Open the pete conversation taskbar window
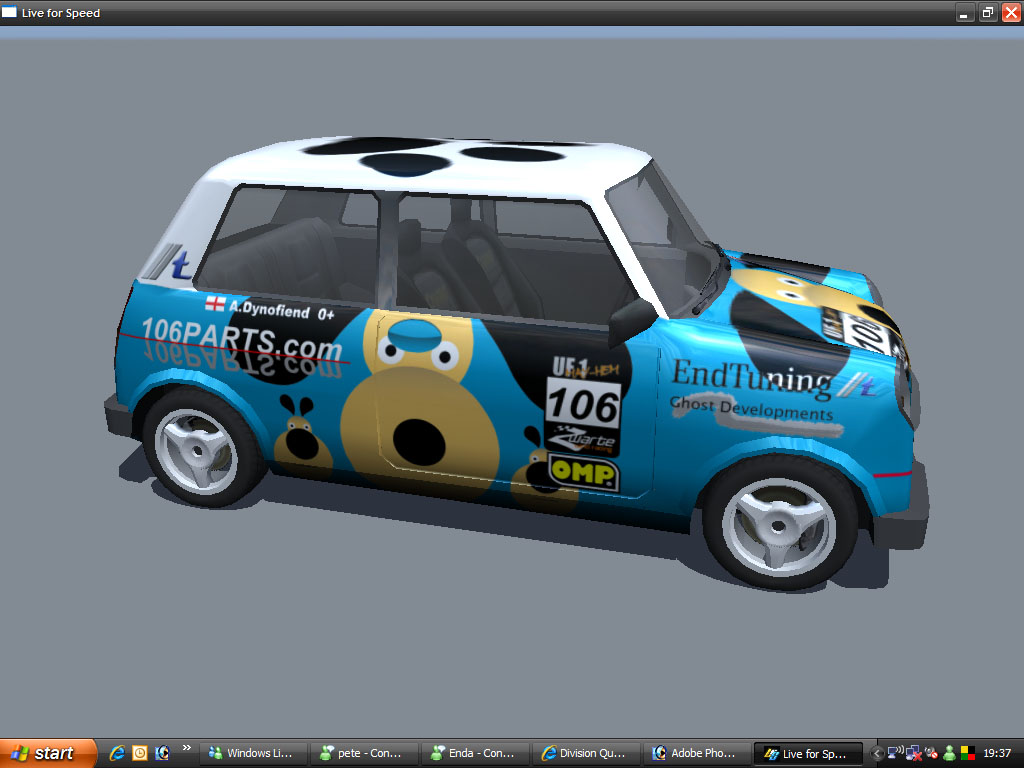1024x768 pixels. (x=364, y=753)
